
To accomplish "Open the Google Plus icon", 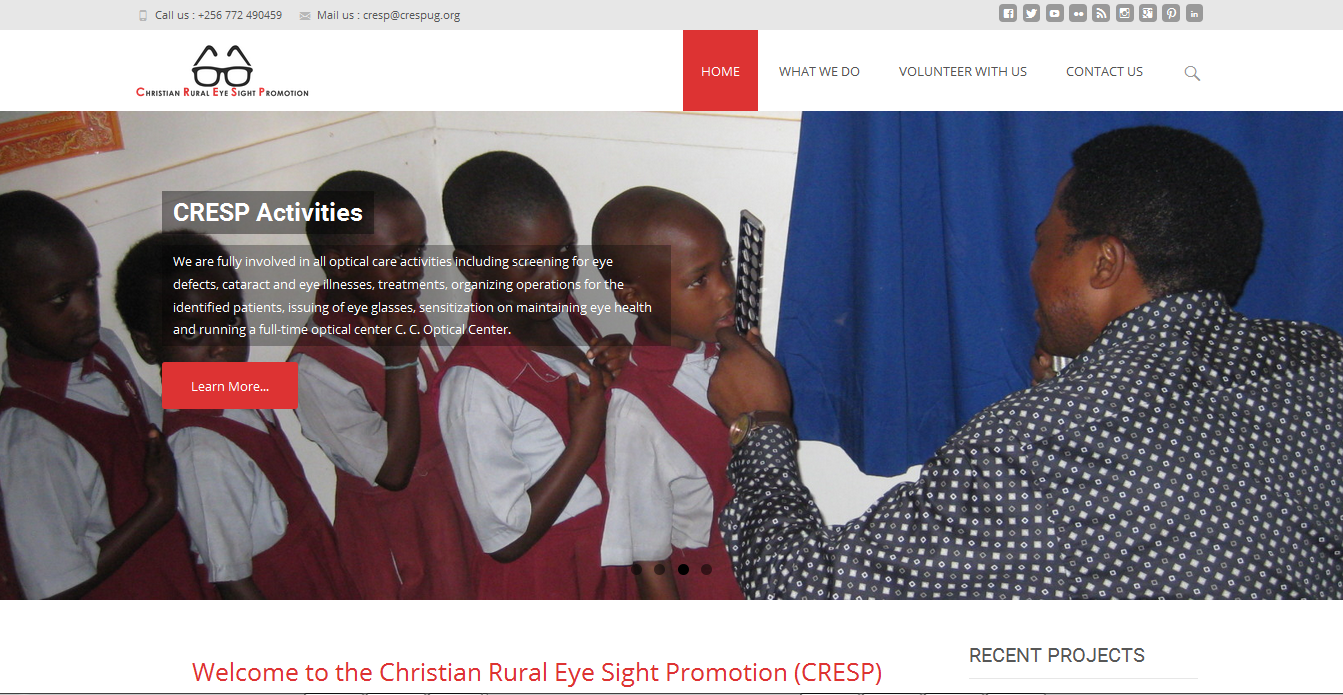I will 1148,13.
